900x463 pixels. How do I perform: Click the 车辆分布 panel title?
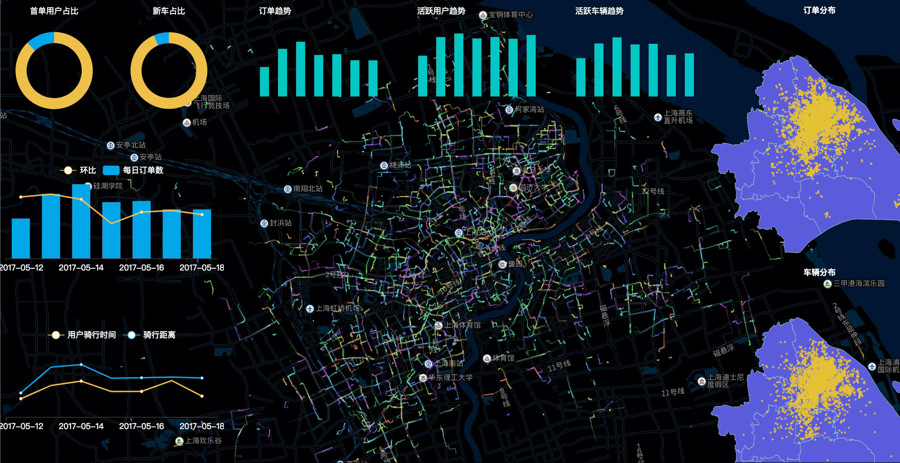click(819, 272)
